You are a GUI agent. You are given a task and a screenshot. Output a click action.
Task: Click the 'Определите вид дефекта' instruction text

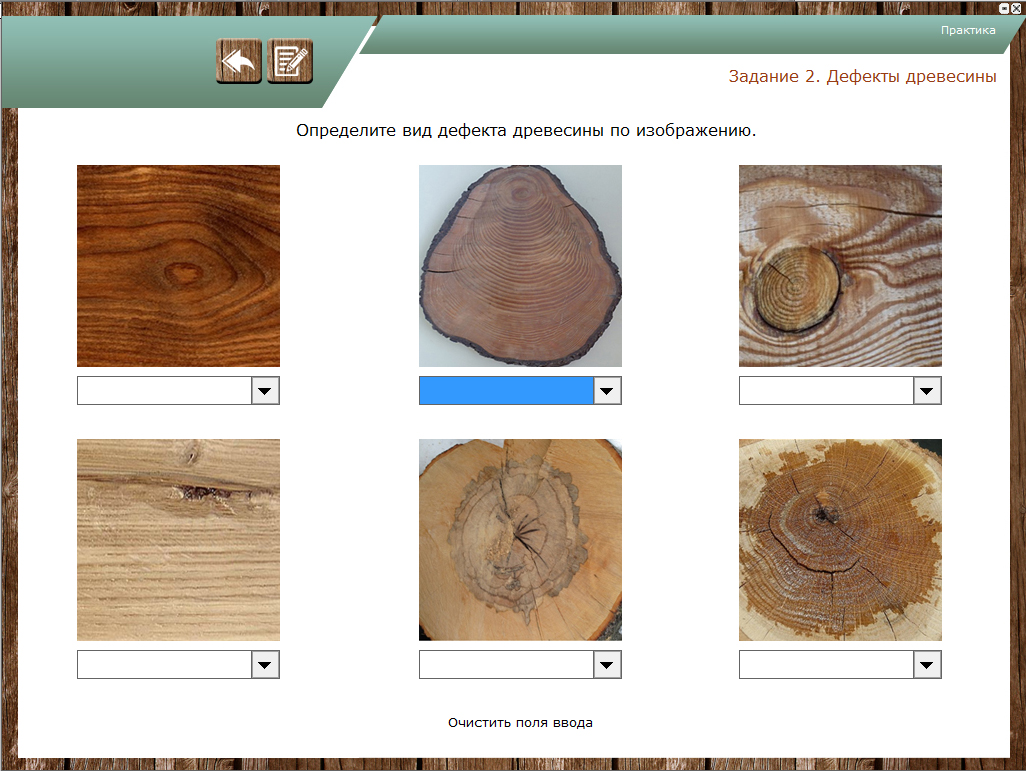(526, 131)
